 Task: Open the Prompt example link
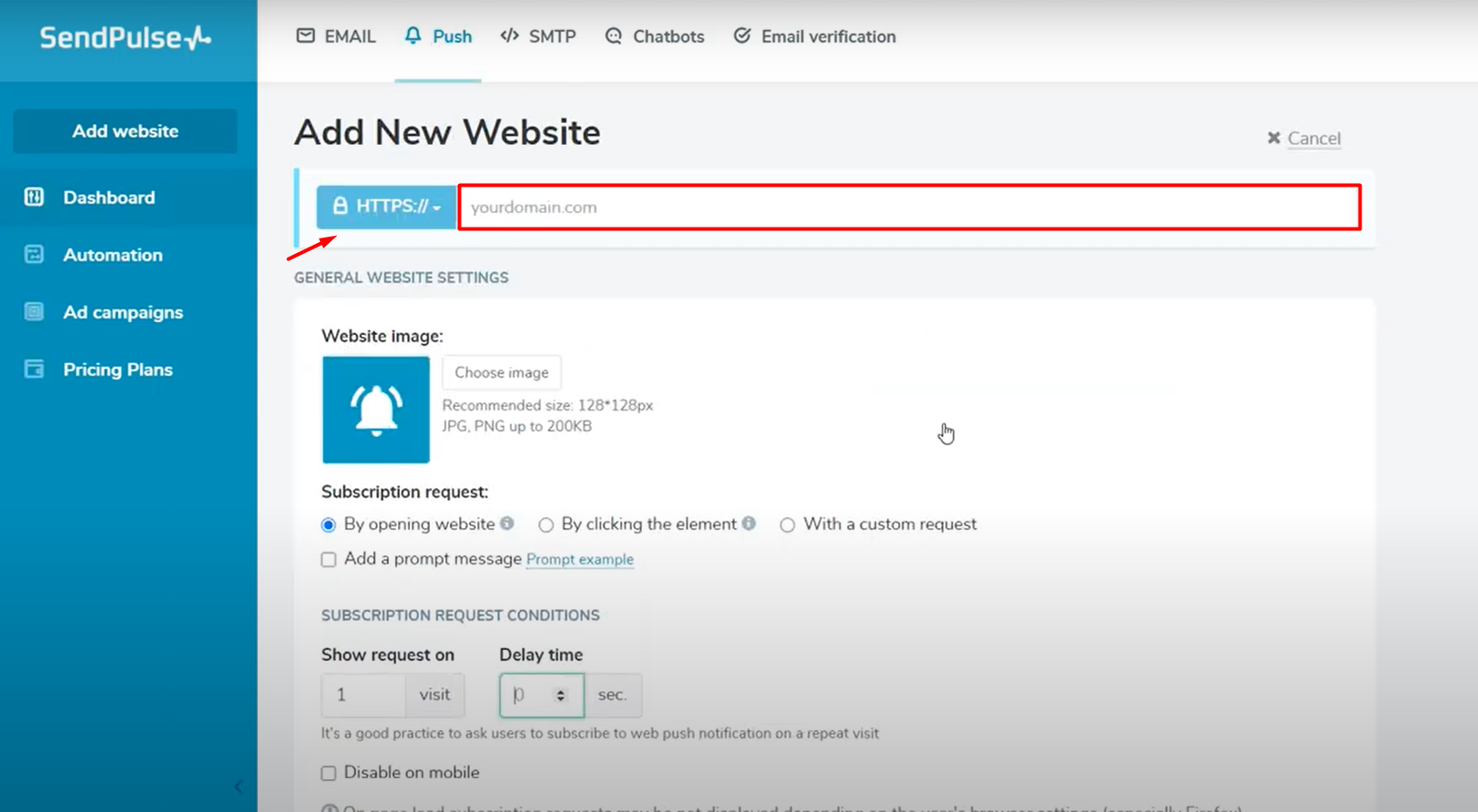pos(580,559)
